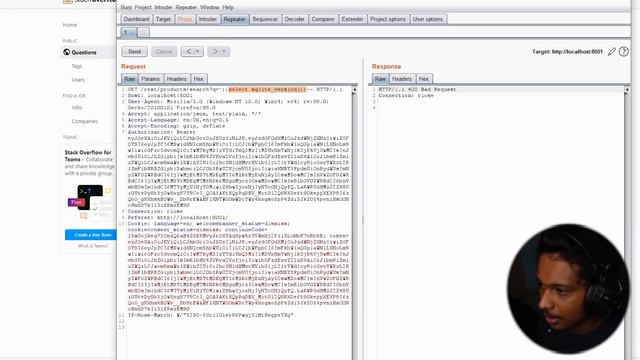
Task: Open the Window menu
Action: point(210,7)
